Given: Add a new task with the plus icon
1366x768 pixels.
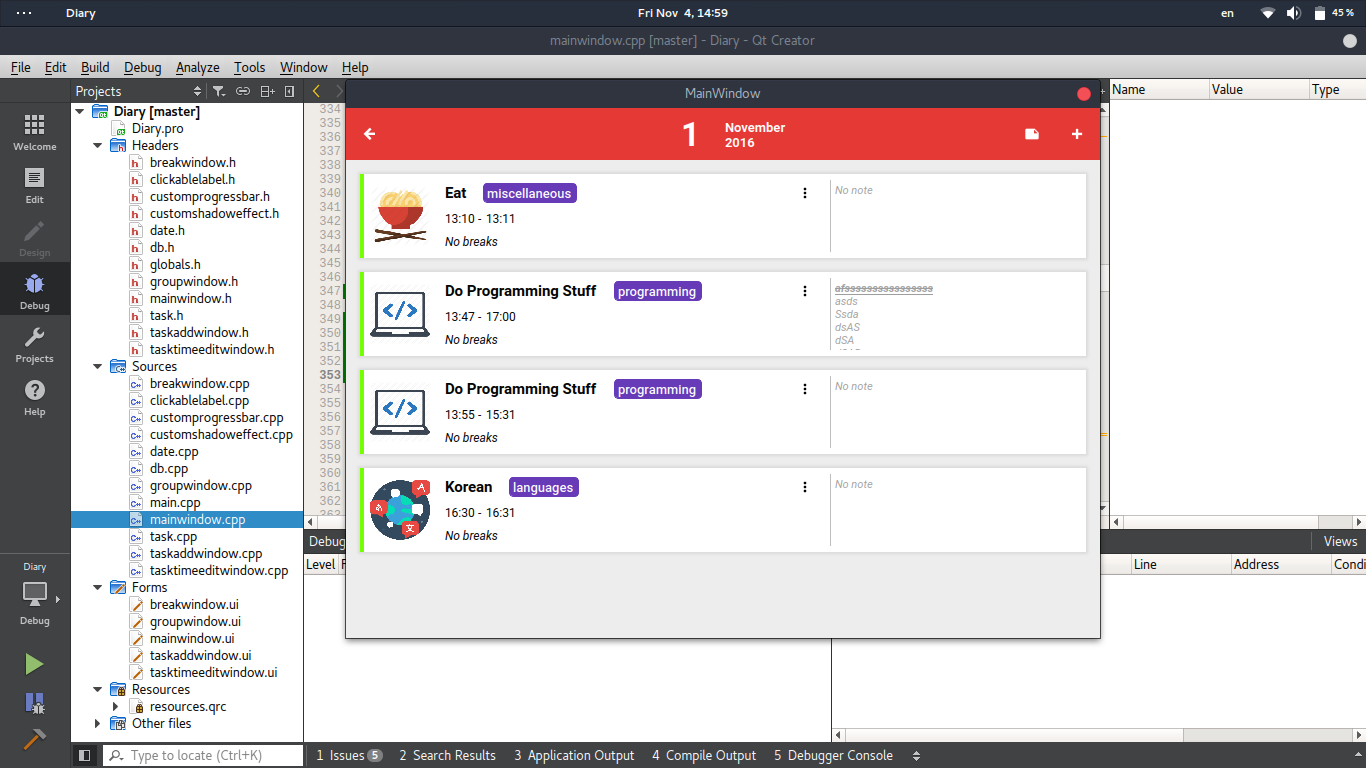Looking at the screenshot, I should click(x=1077, y=134).
